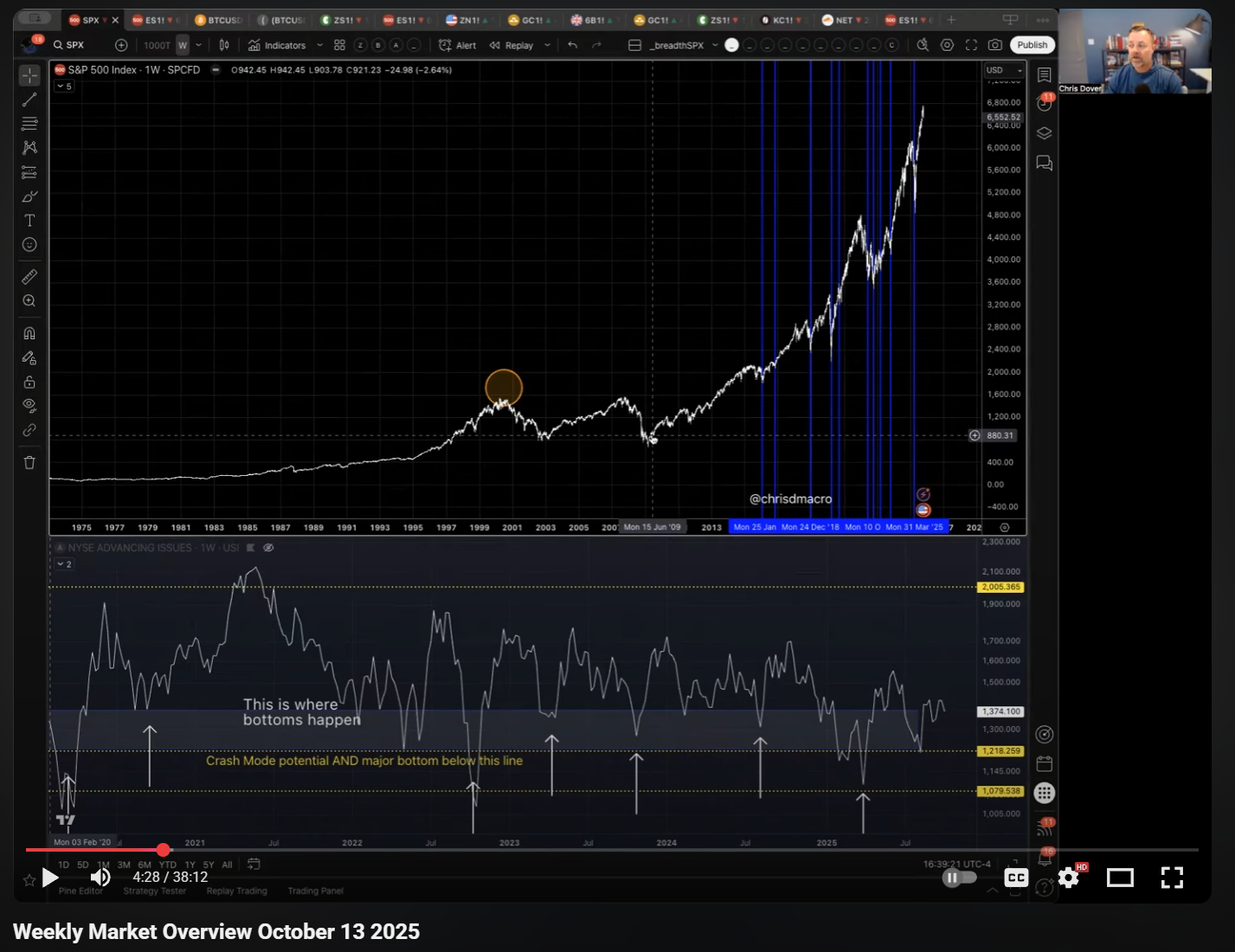Open the Indicators button
The image size is (1235, 952).
pos(277,45)
